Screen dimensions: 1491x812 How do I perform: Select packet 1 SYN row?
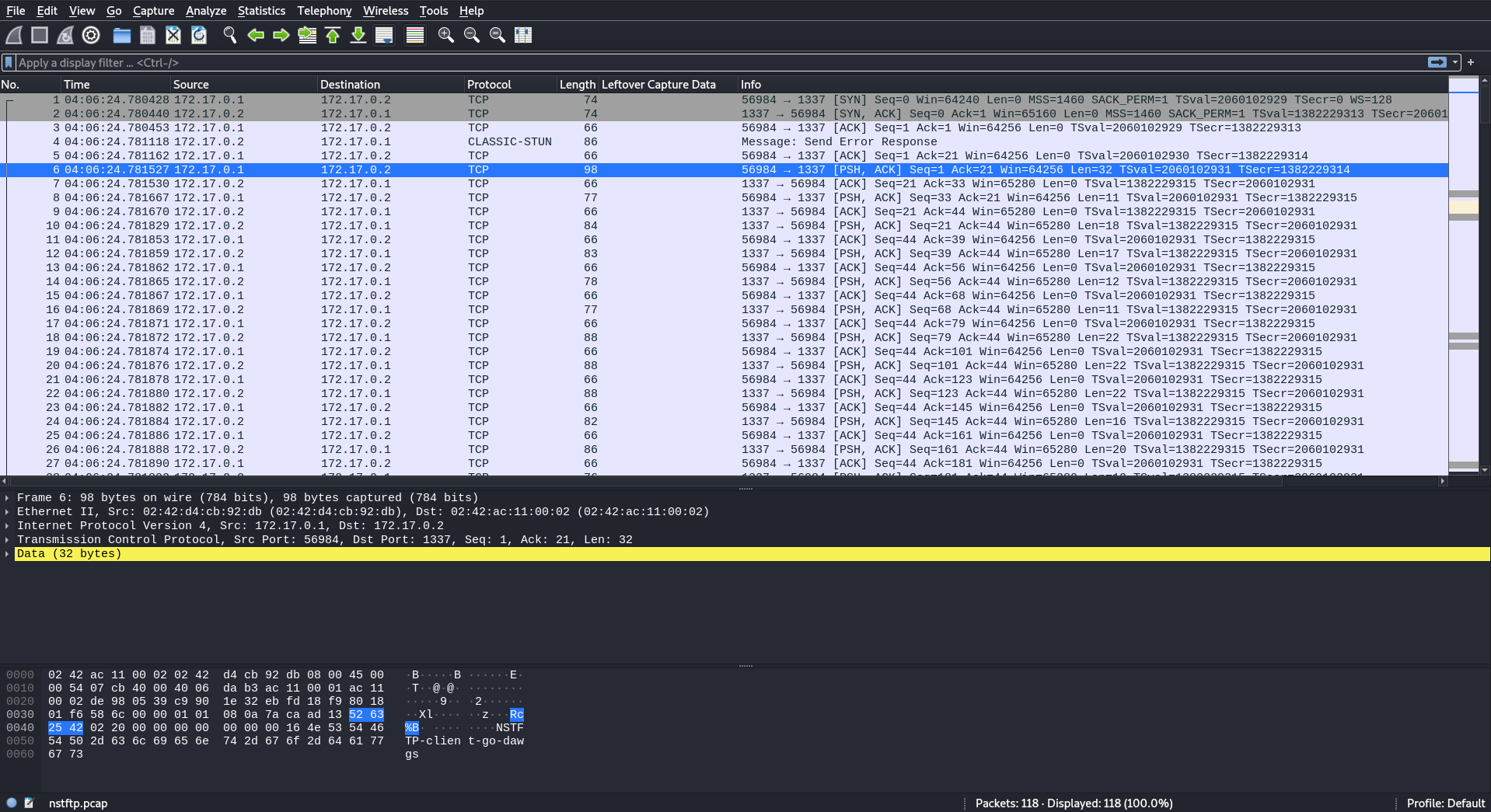pyautogui.click(x=724, y=99)
